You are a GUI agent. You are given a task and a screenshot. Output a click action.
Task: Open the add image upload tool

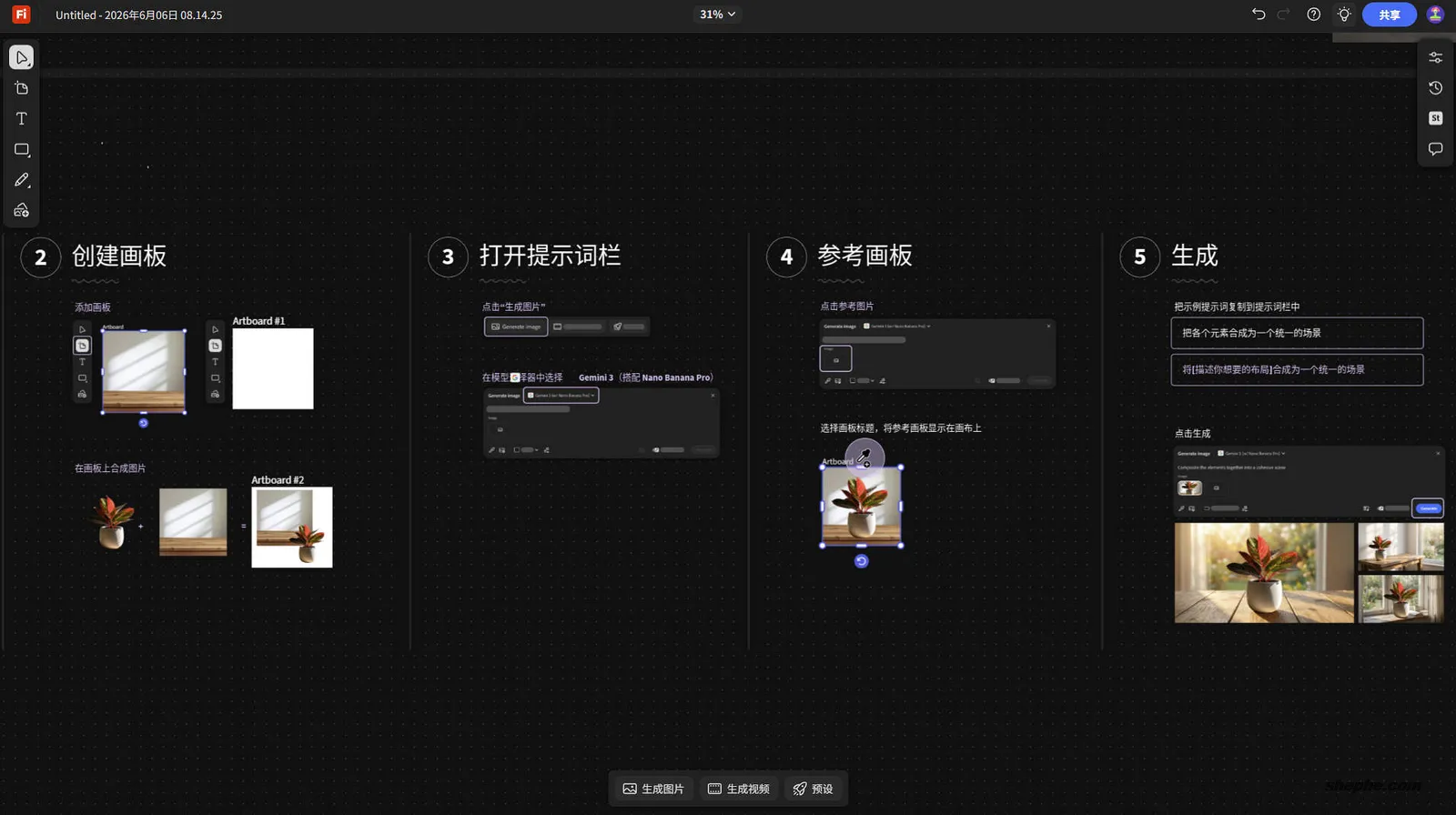[22, 210]
